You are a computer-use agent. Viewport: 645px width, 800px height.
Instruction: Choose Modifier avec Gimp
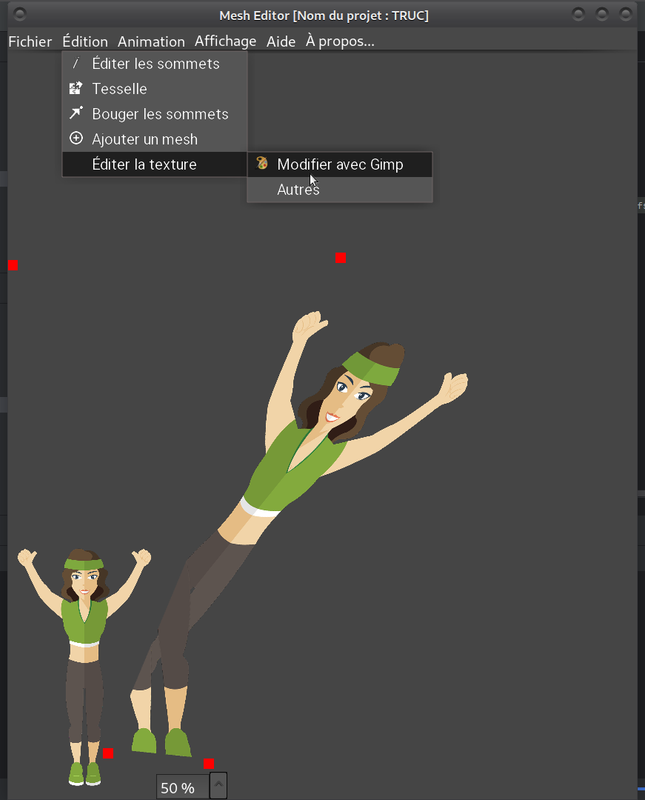pyautogui.click(x=340, y=164)
